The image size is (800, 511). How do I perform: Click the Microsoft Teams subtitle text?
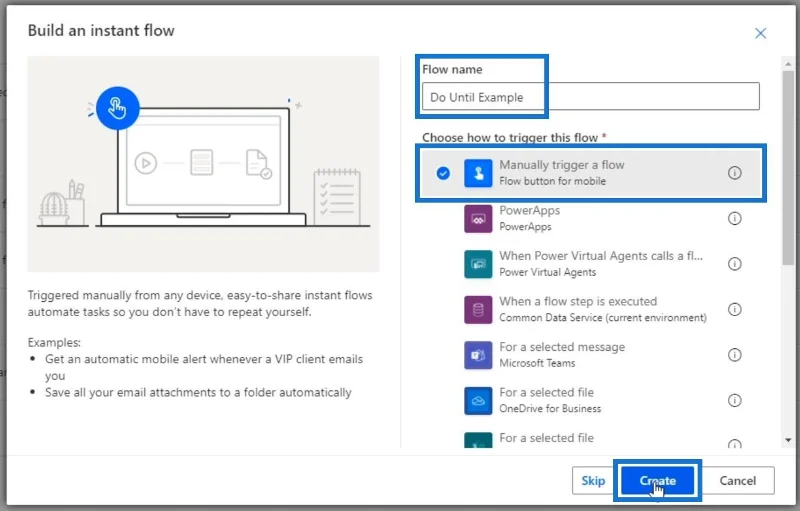point(537,363)
